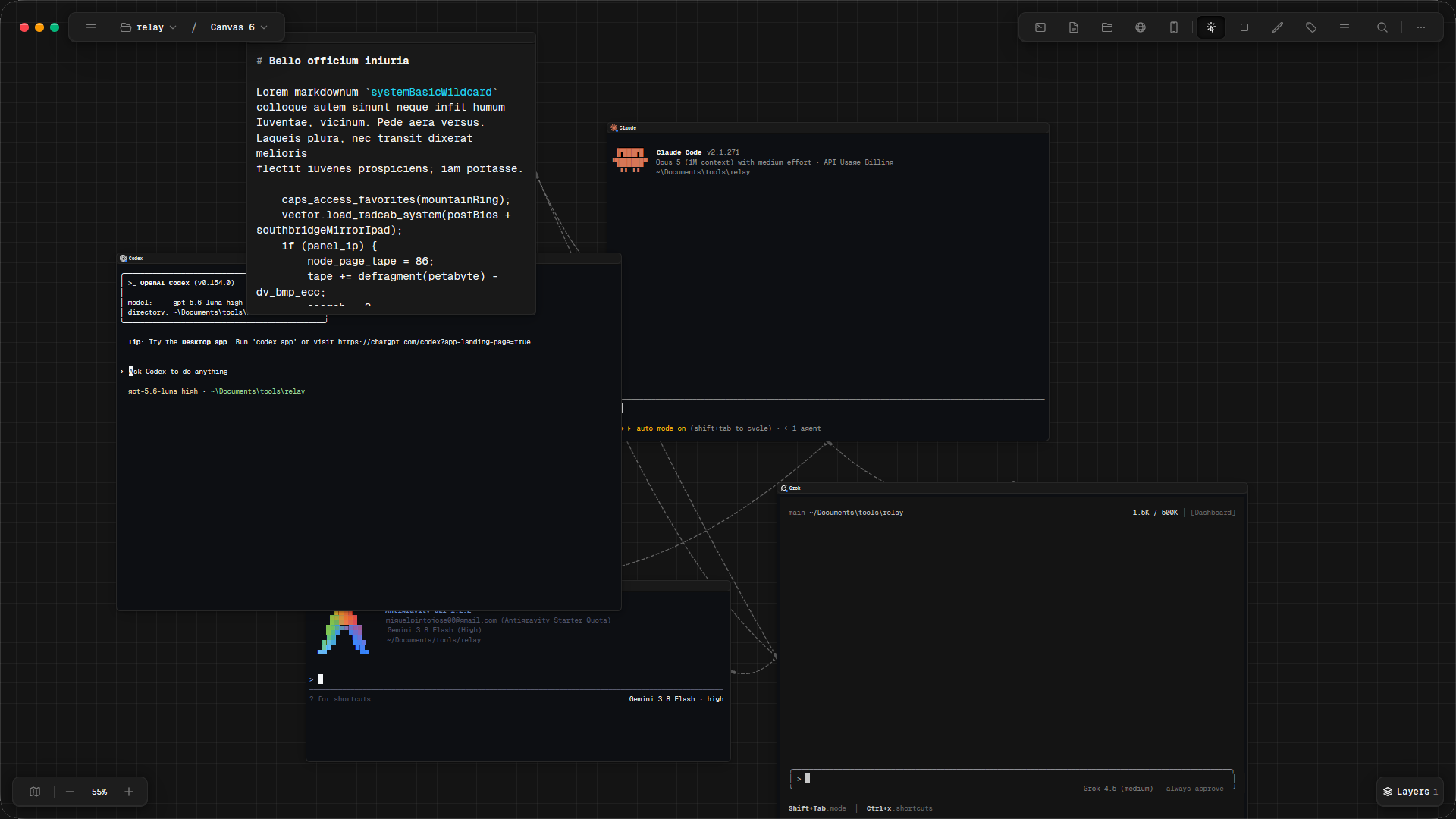1456x819 pixels.
Task: Click the macOS green fullscreen dot
Action: pyautogui.click(x=55, y=27)
